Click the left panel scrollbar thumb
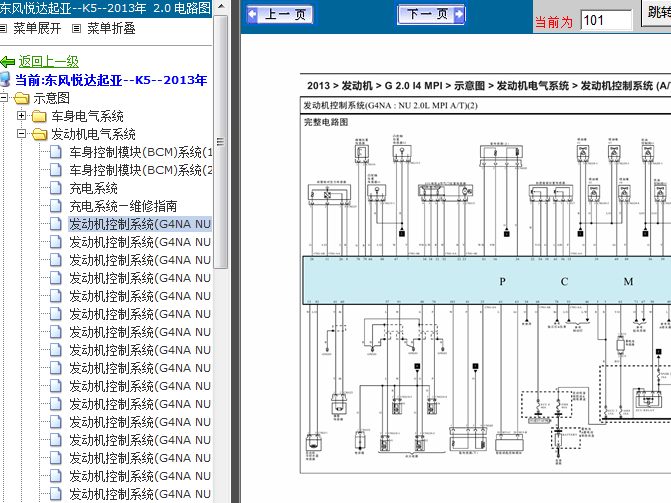 (221, 141)
